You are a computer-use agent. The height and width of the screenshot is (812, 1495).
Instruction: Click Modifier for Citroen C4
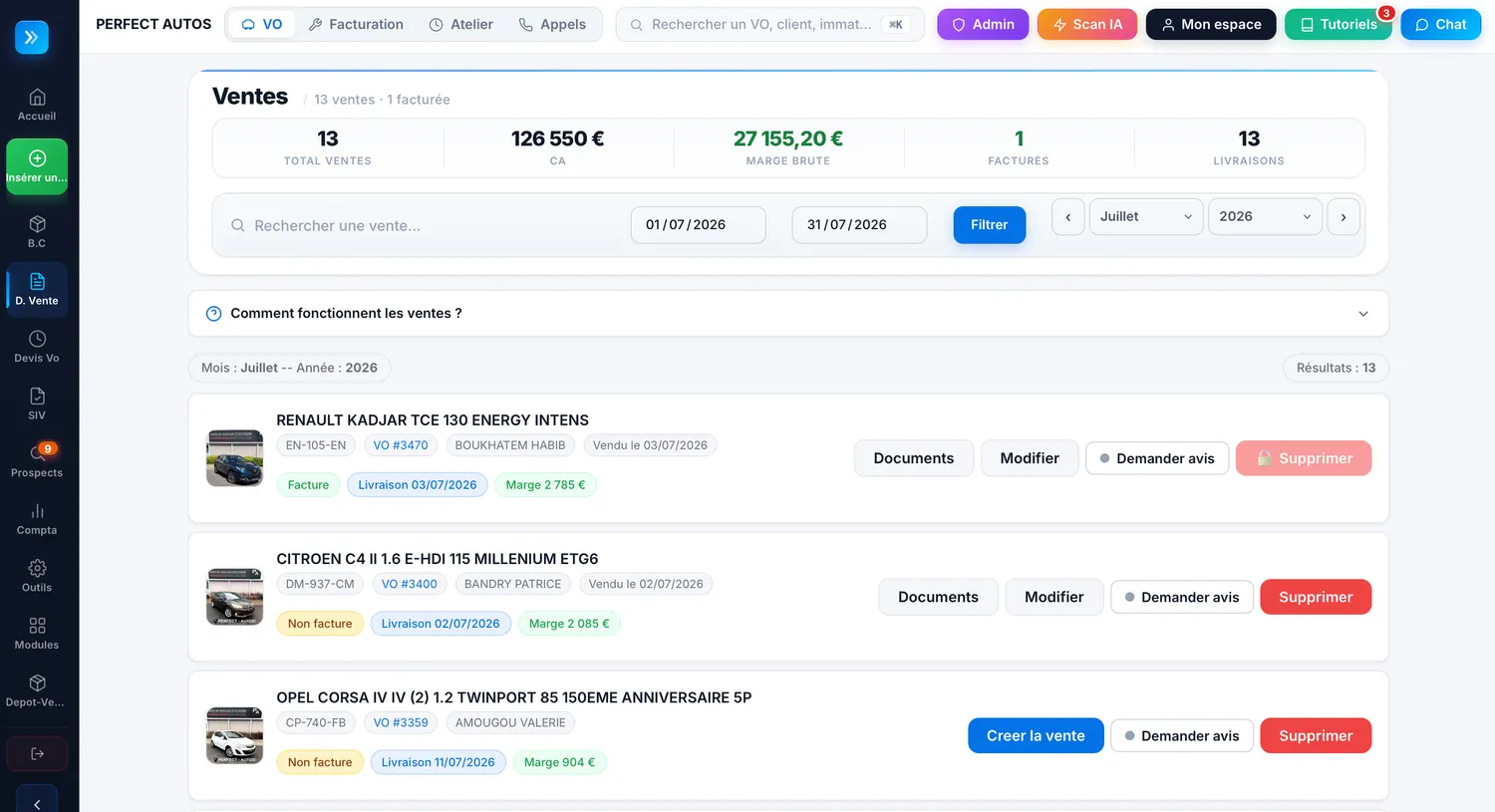[1054, 597]
